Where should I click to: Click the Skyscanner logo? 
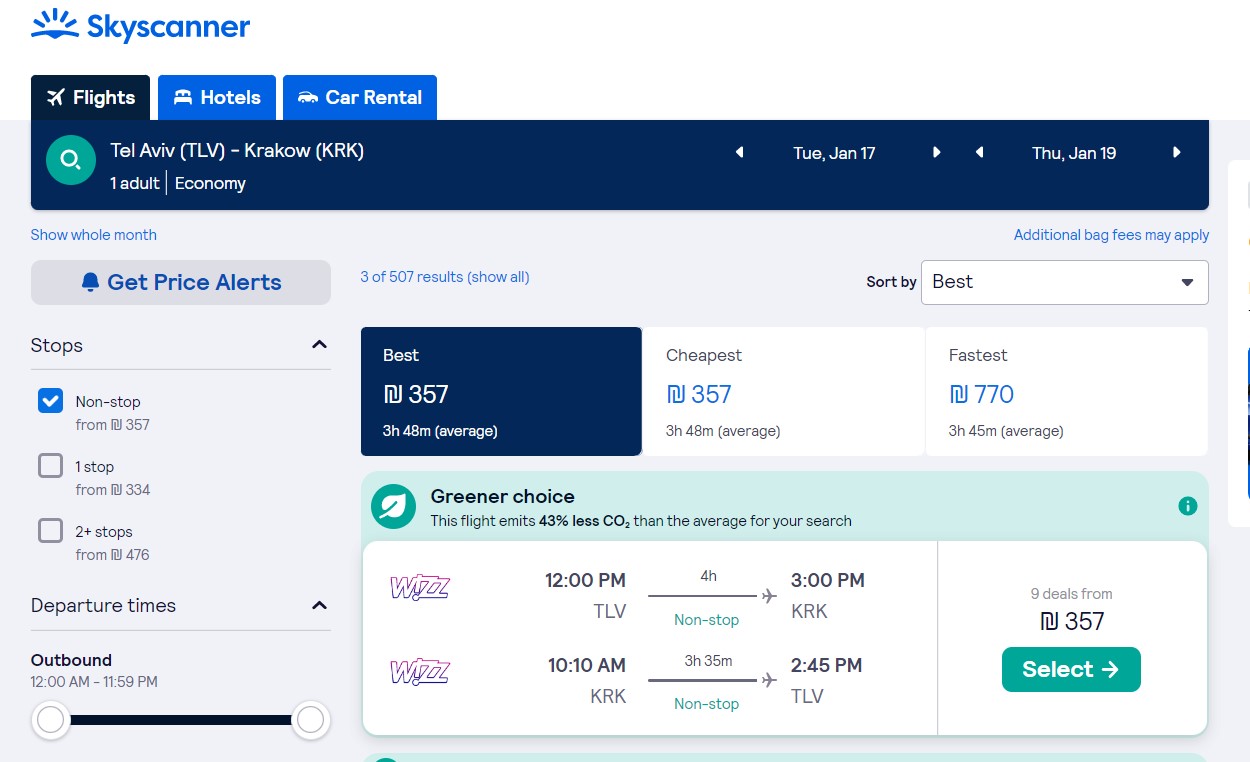[140, 27]
